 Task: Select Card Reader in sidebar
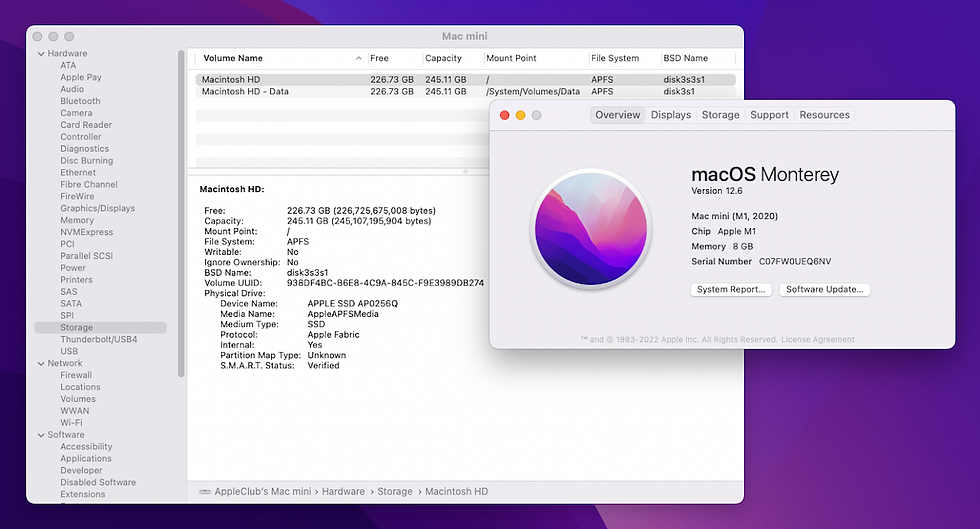pos(86,125)
